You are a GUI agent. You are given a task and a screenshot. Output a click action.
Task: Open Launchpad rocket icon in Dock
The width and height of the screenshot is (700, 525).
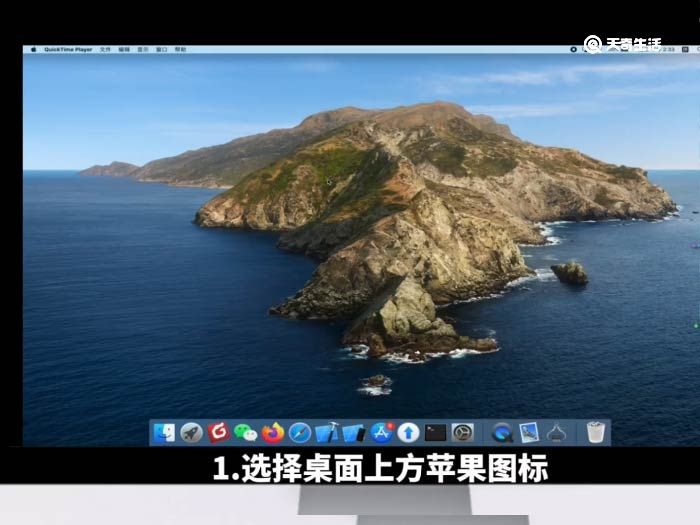point(191,432)
